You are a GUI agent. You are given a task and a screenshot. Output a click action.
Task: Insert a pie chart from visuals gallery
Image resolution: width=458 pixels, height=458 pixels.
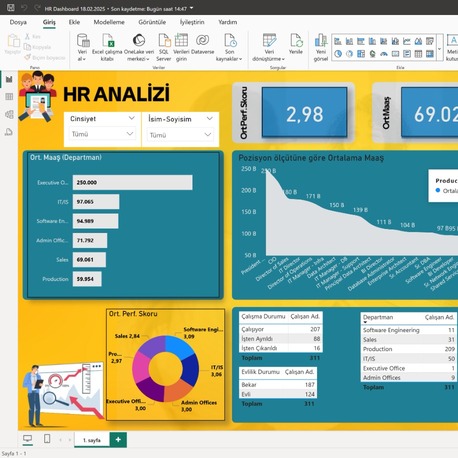tap(338, 54)
